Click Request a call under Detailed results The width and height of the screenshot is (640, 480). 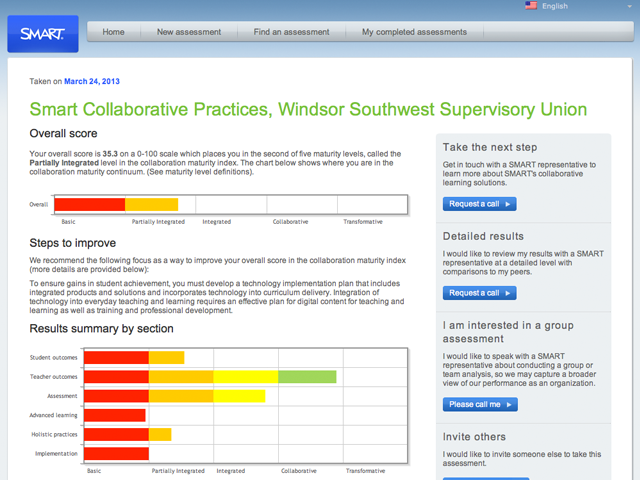pyautogui.click(x=480, y=293)
